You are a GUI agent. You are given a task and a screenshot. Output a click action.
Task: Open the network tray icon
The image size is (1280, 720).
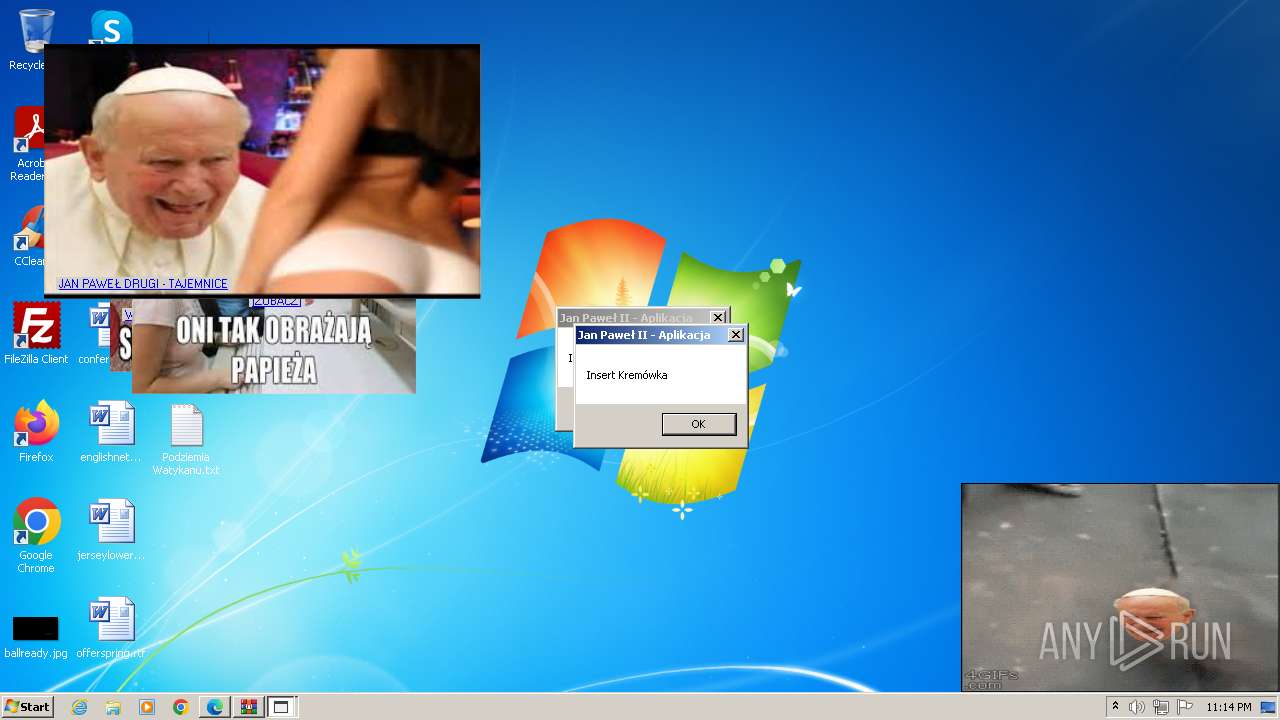pyautogui.click(x=1161, y=707)
